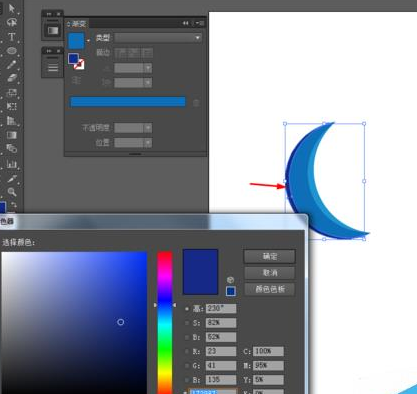Click the M field showing 95%
Screen dimensions: 417x394
pos(268,366)
